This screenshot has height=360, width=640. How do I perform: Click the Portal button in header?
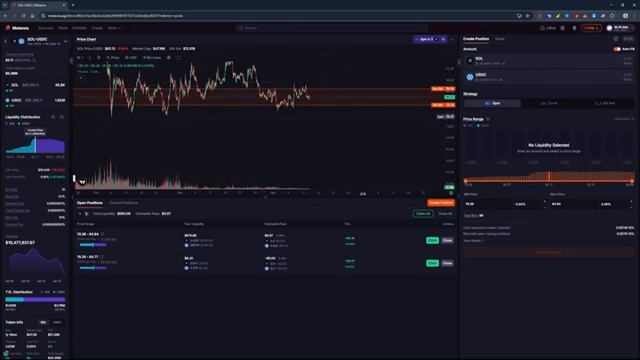click(x=591, y=28)
